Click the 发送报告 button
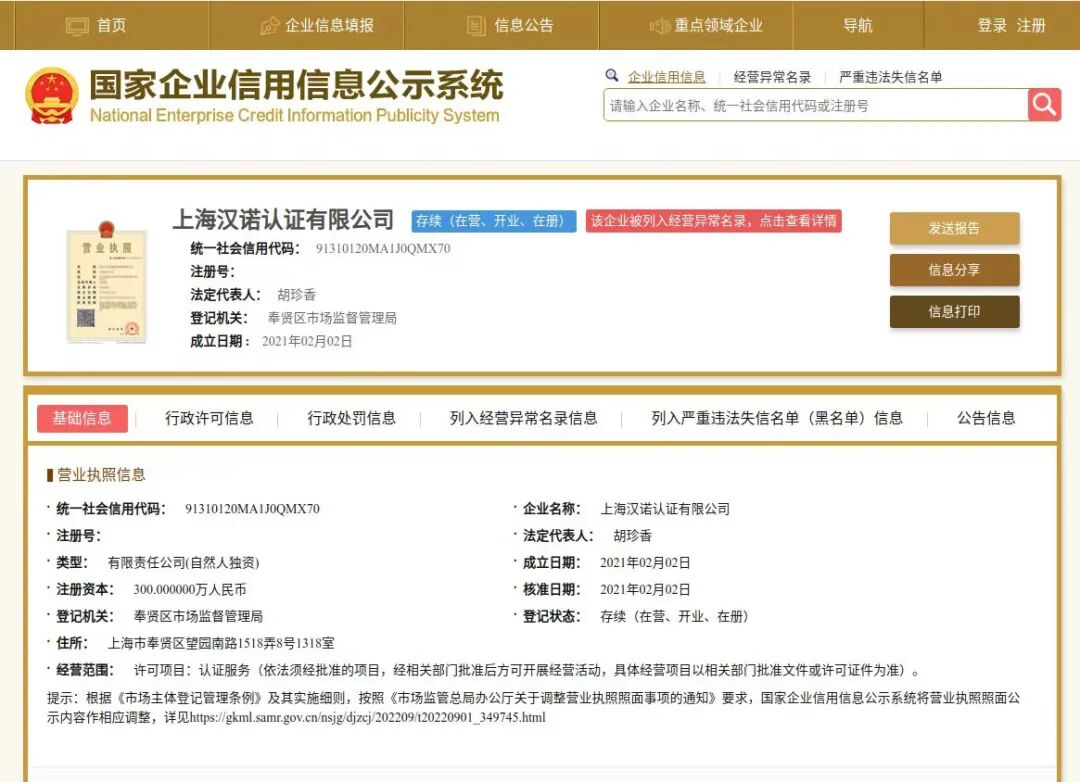Image resolution: width=1080 pixels, height=782 pixels. [953, 228]
